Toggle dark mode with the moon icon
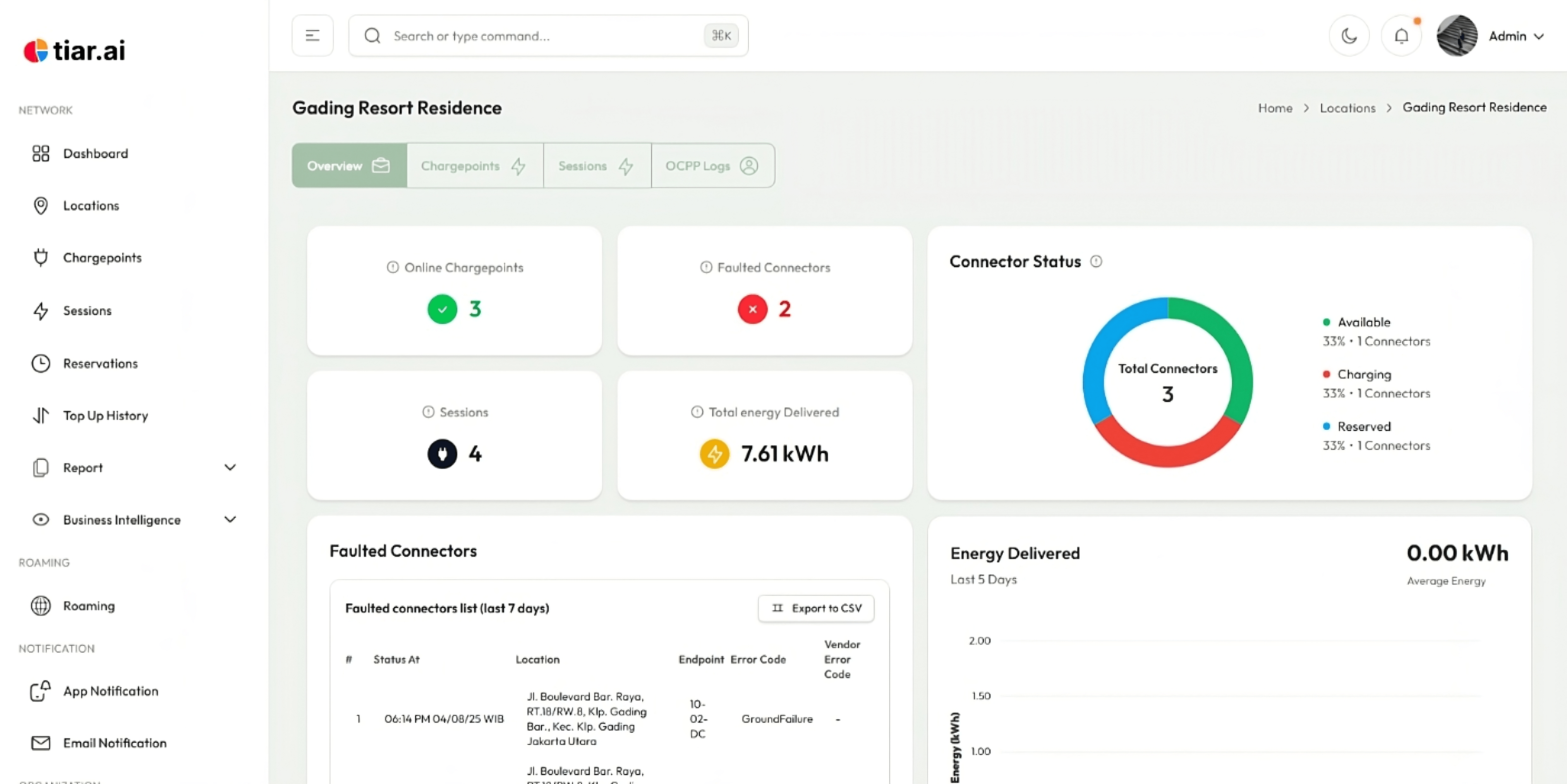Image resolution: width=1567 pixels, height=784 pixels. pyautogui.click(x=1349, y=36)
